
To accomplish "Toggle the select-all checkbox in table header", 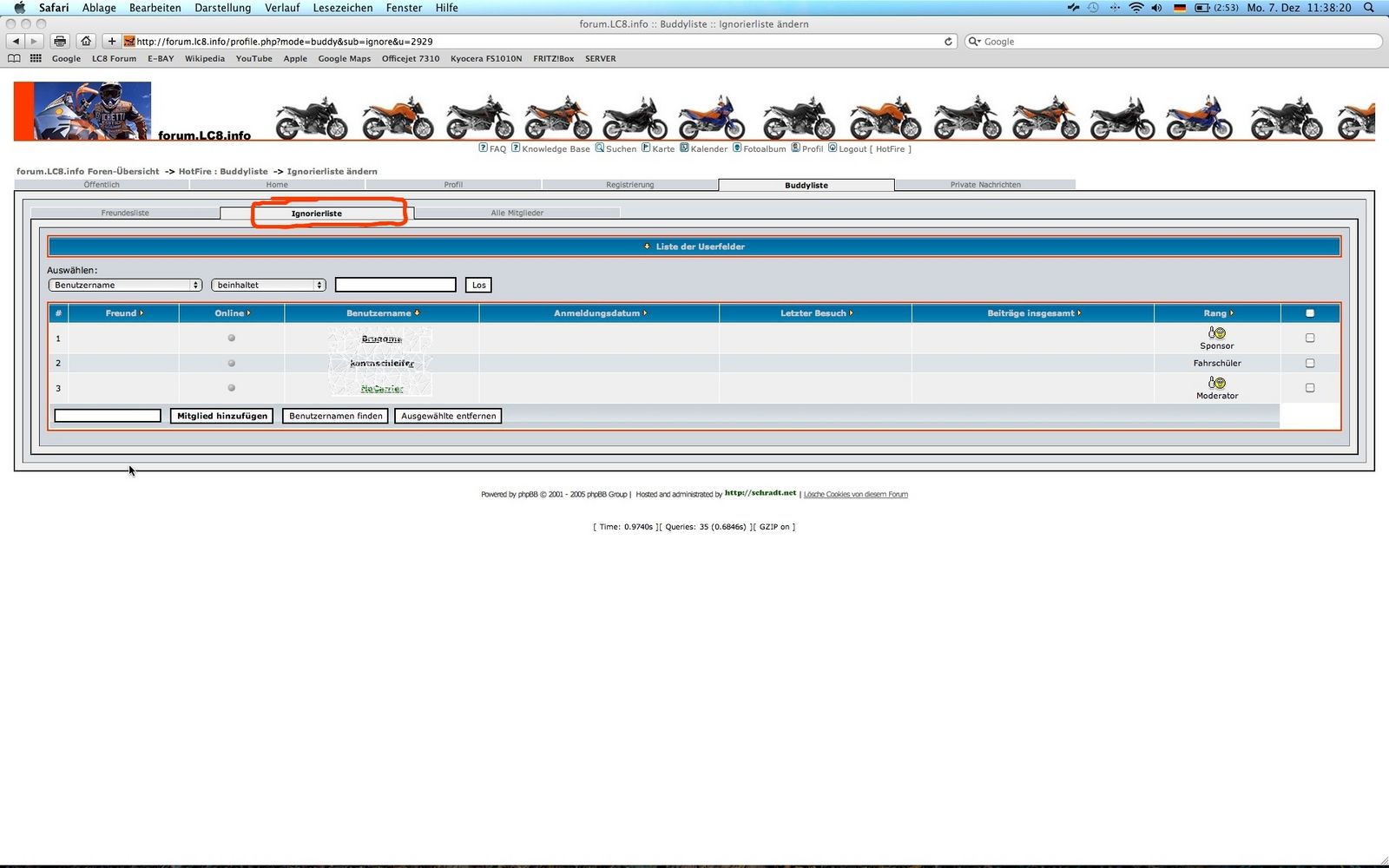I will coord(1310,313).
